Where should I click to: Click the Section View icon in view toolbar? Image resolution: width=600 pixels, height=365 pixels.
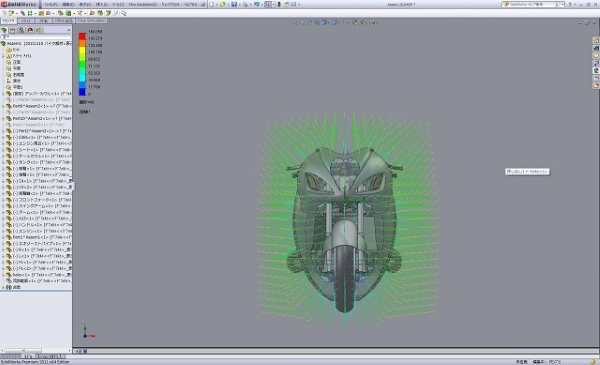pyautogui.click(x=317, y=23)
